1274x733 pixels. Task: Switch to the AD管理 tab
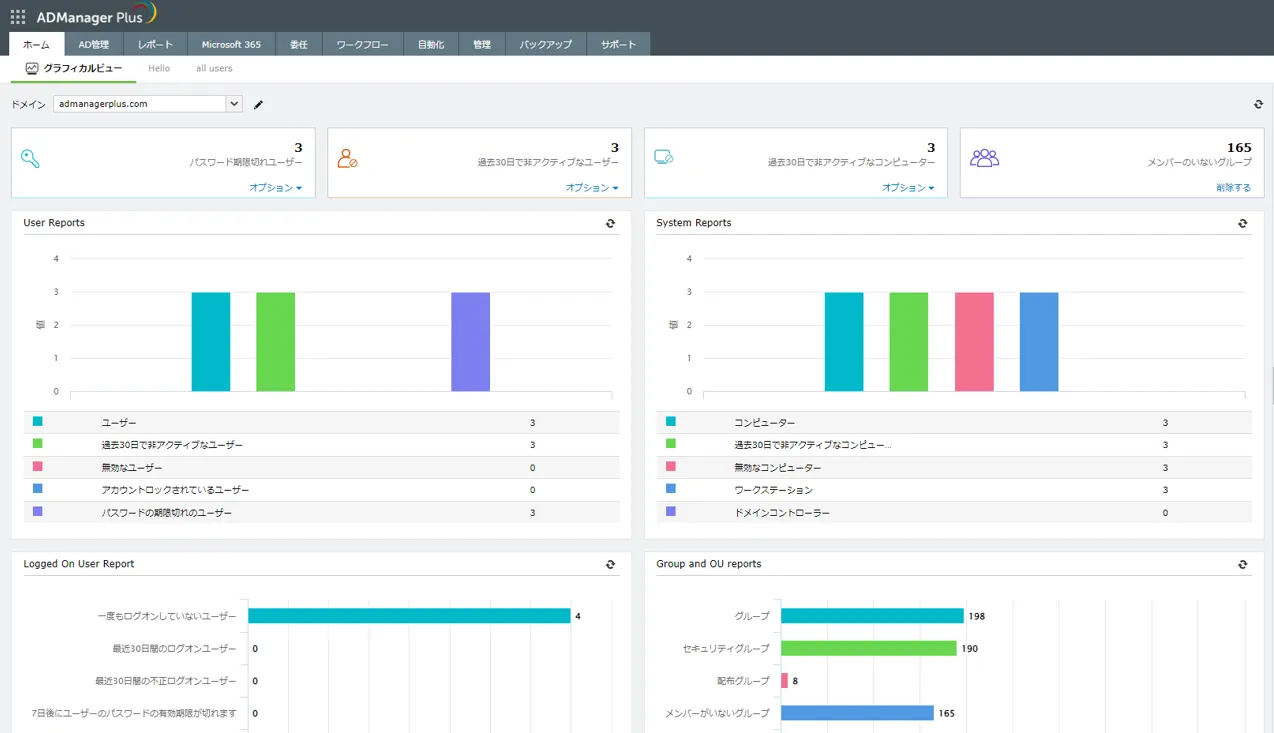pyautogui.click(x=93, y=44)
